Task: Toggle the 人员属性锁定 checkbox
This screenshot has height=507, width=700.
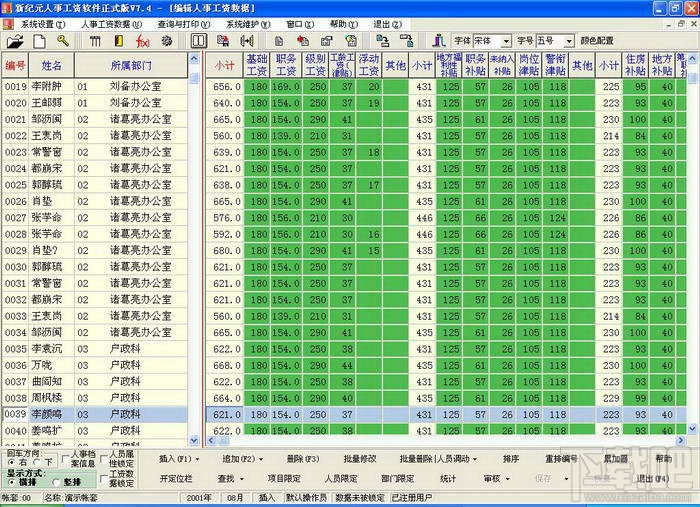Action: [x=104, y=459]
